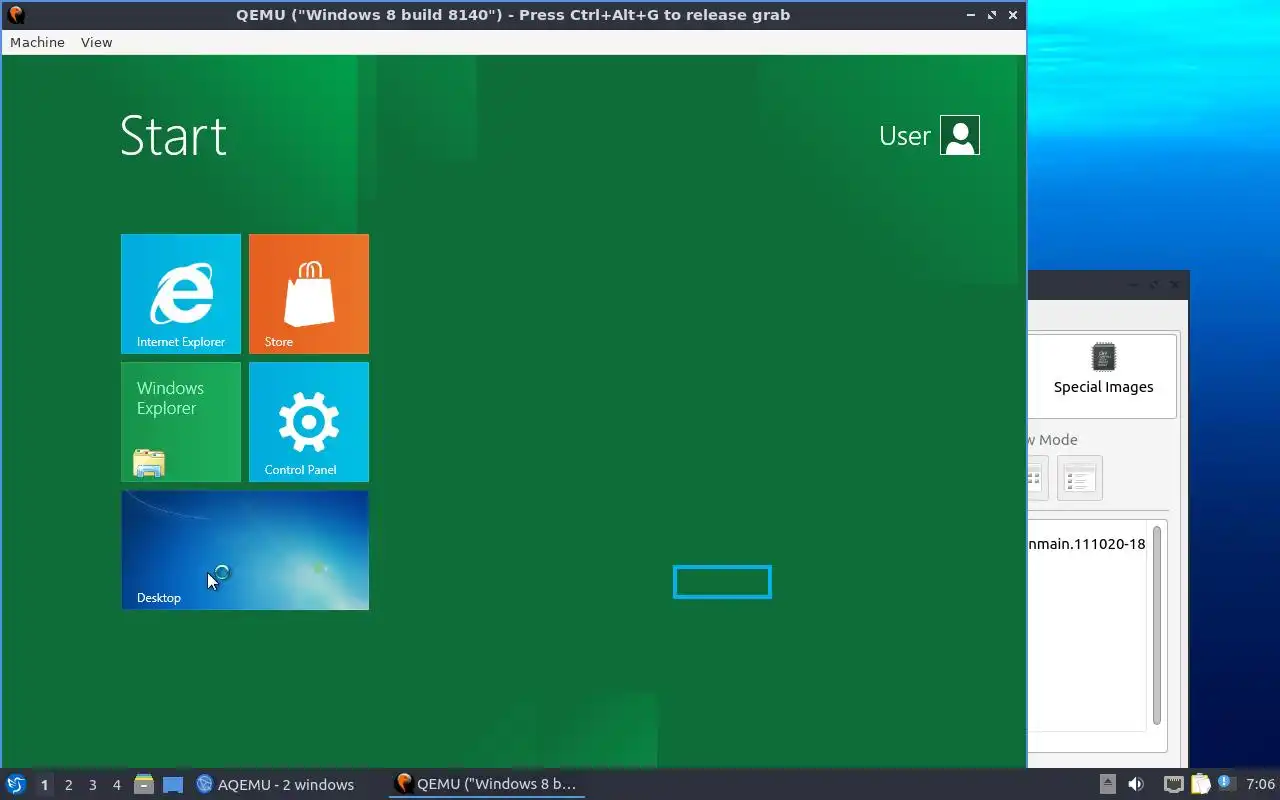
Task: Open the desktop start menu bird icon
Action: tap(16, 784)
